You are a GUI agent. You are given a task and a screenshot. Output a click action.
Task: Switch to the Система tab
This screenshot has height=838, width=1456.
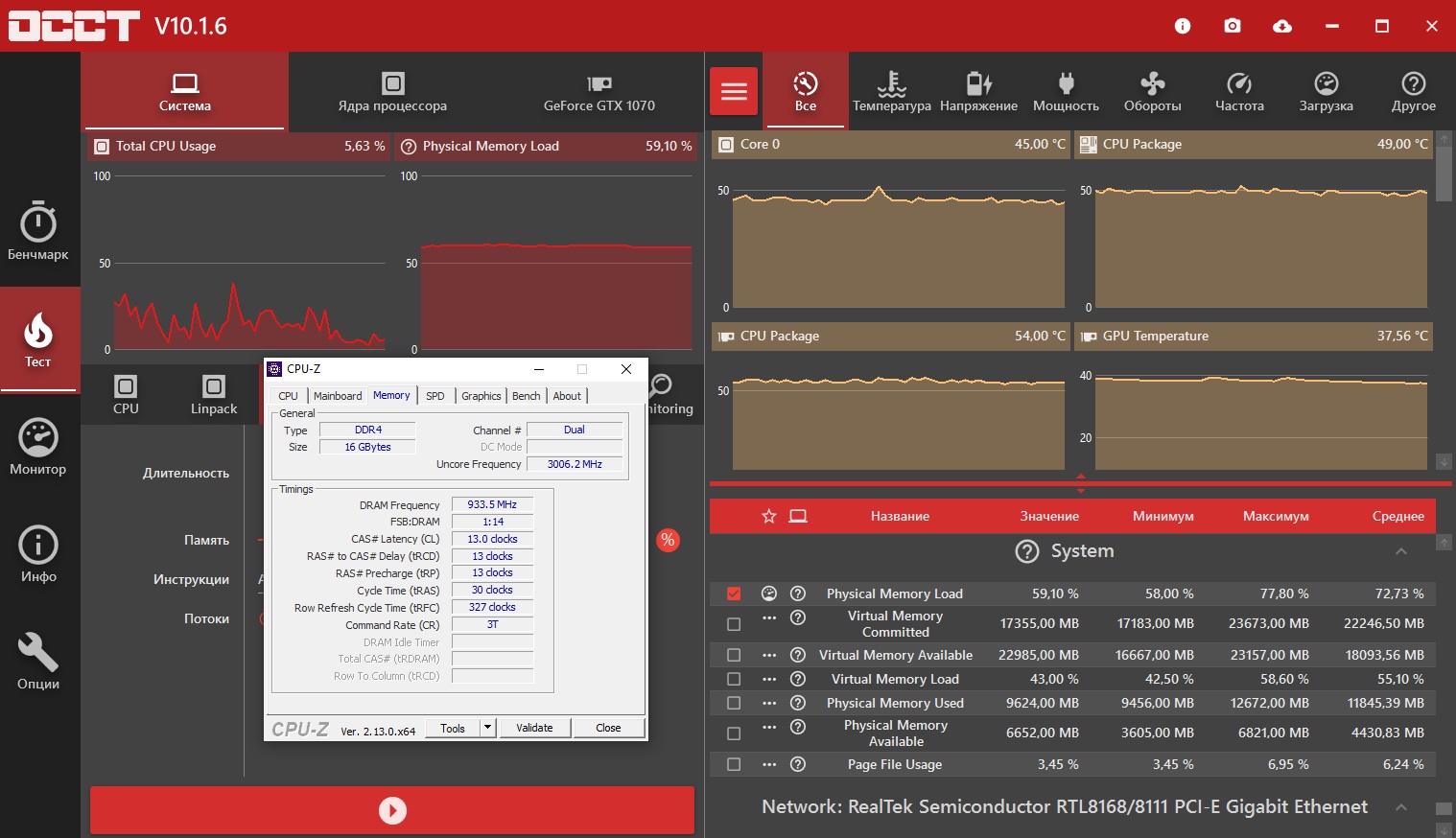click(185, 91)
